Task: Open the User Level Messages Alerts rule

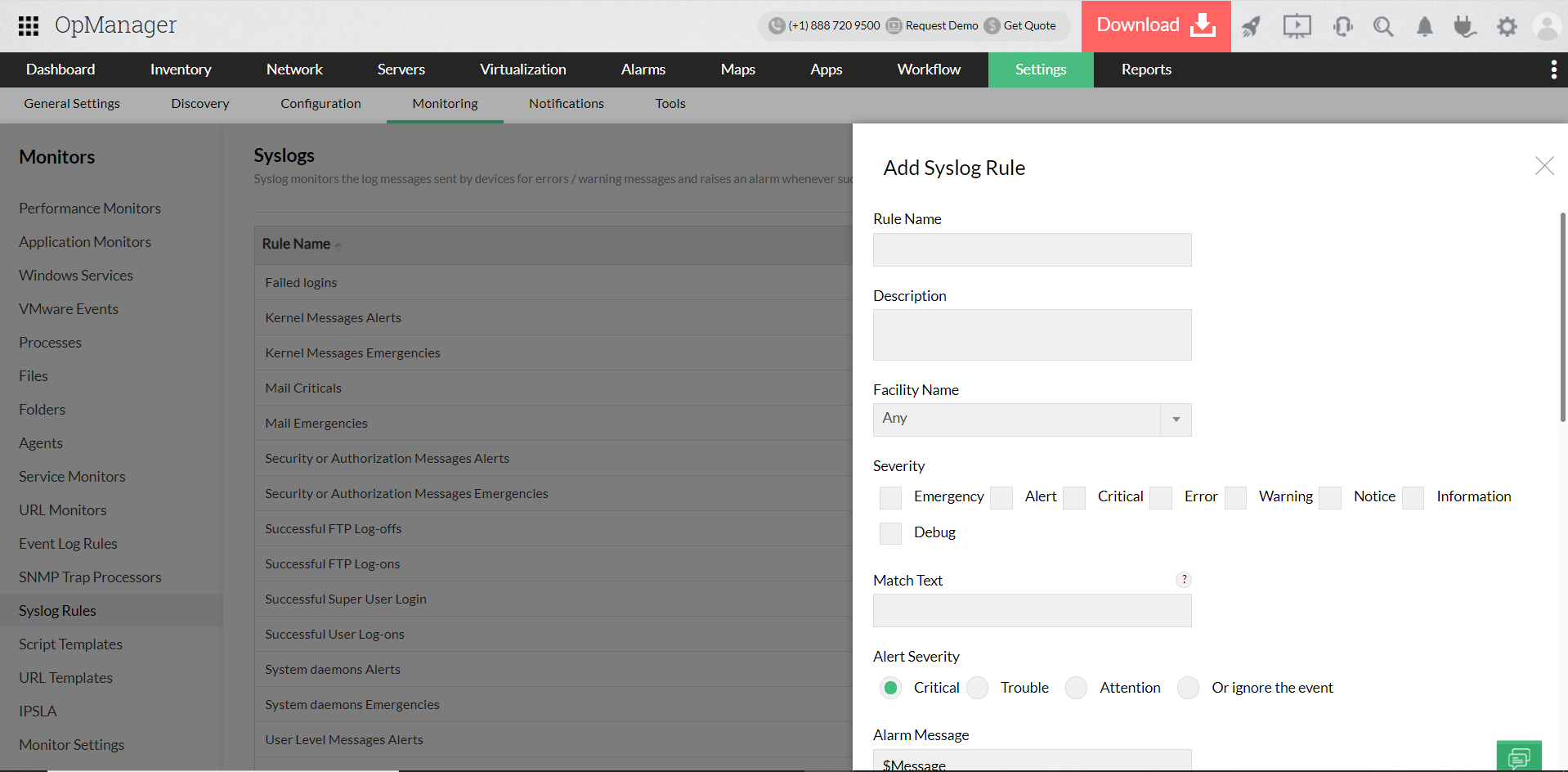Action: [x=344, y=740]
